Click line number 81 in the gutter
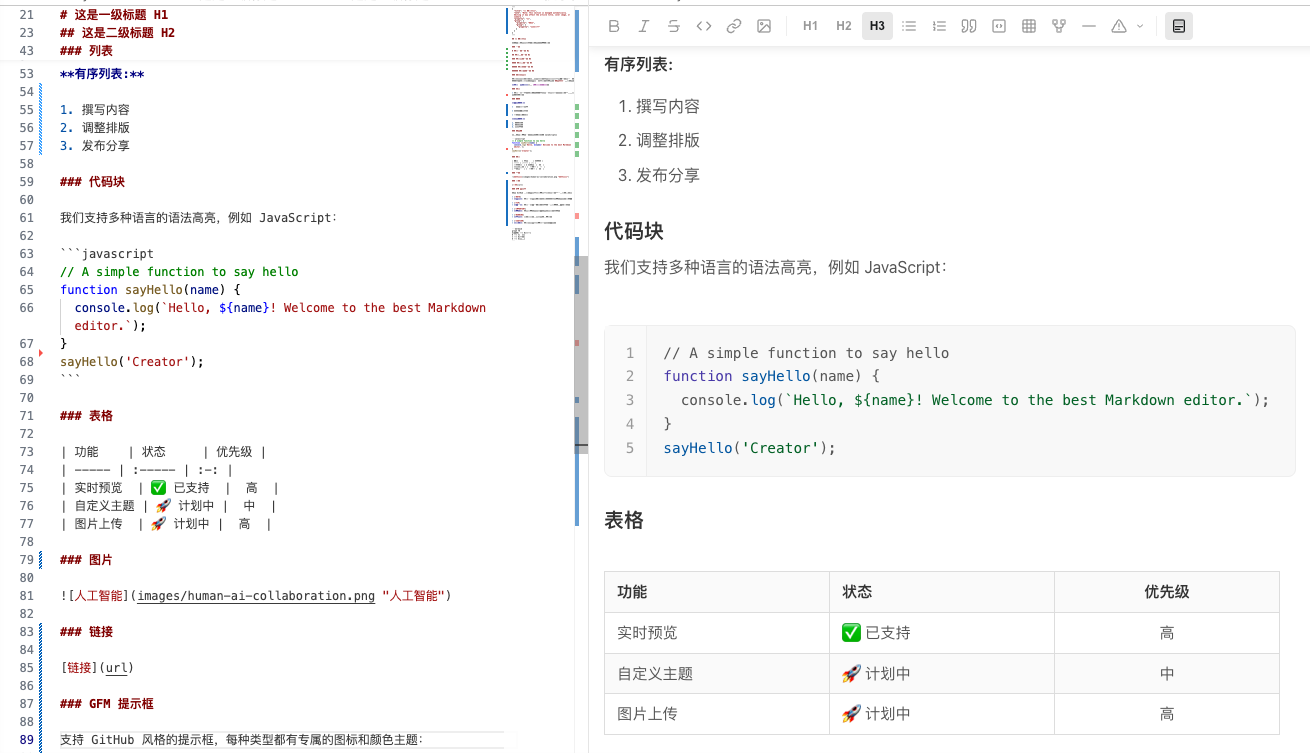The height and width of the screenshot is (753, 1310). pos(26,596)
